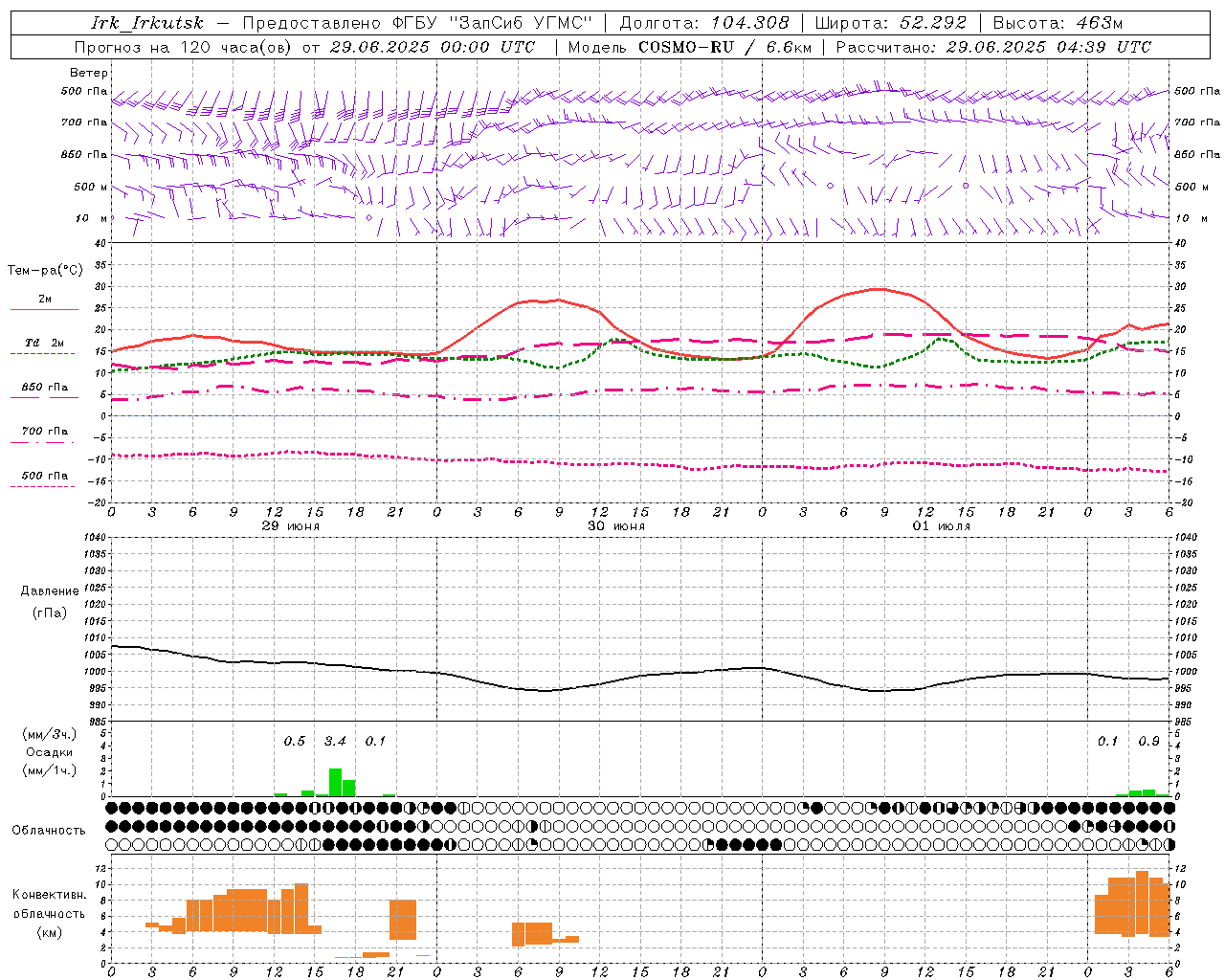1225x980 pixels.
Task: Click the 01 июля date label
Action: 942,526
